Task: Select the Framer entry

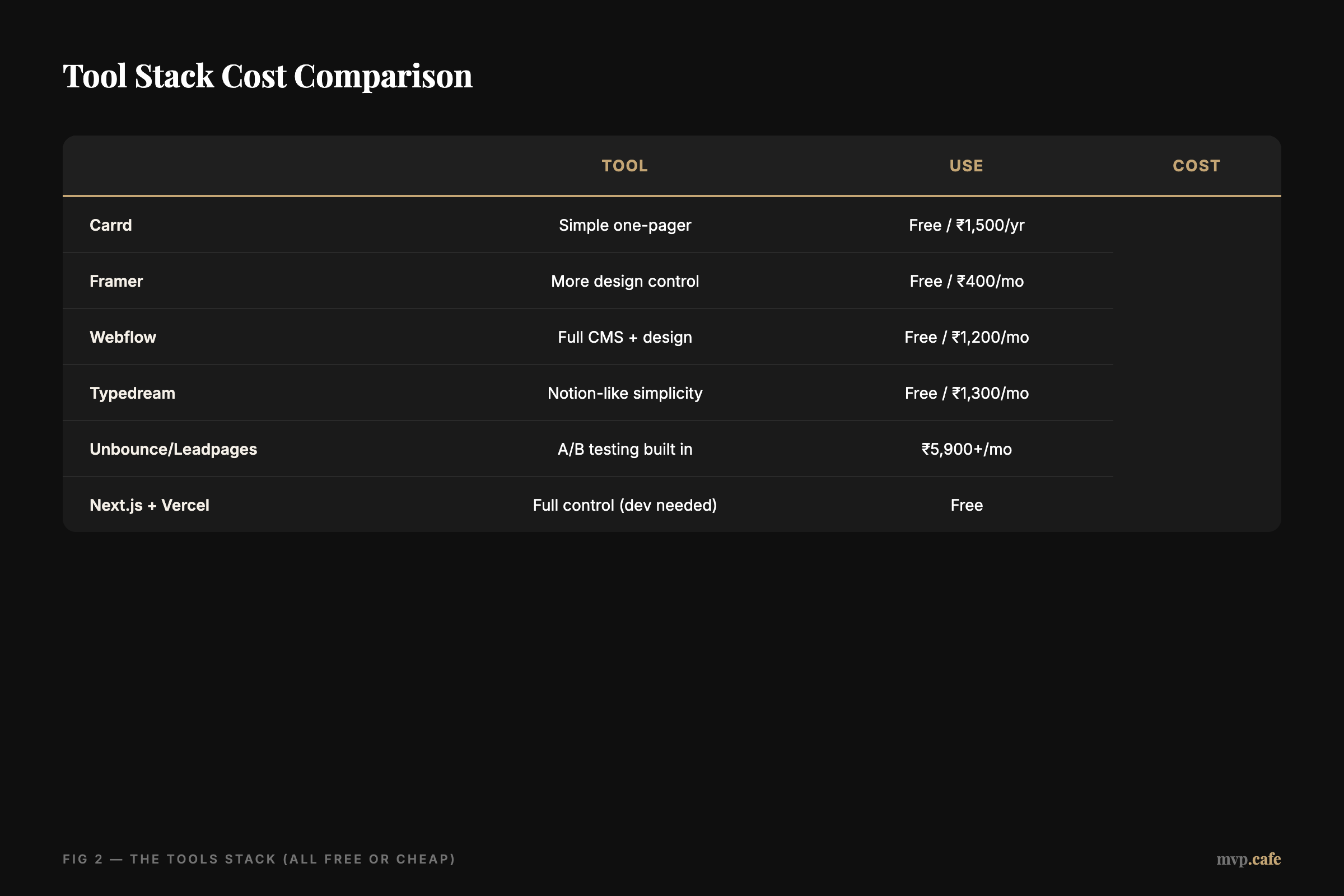Action: click(x=115, y=281)
